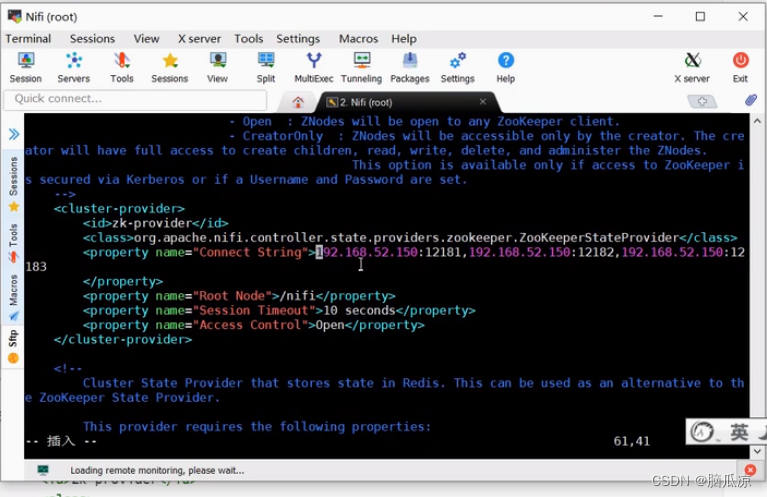The image size is (767, 497).
Task: Click the 英 input method indicator
Action: point(739,432)
